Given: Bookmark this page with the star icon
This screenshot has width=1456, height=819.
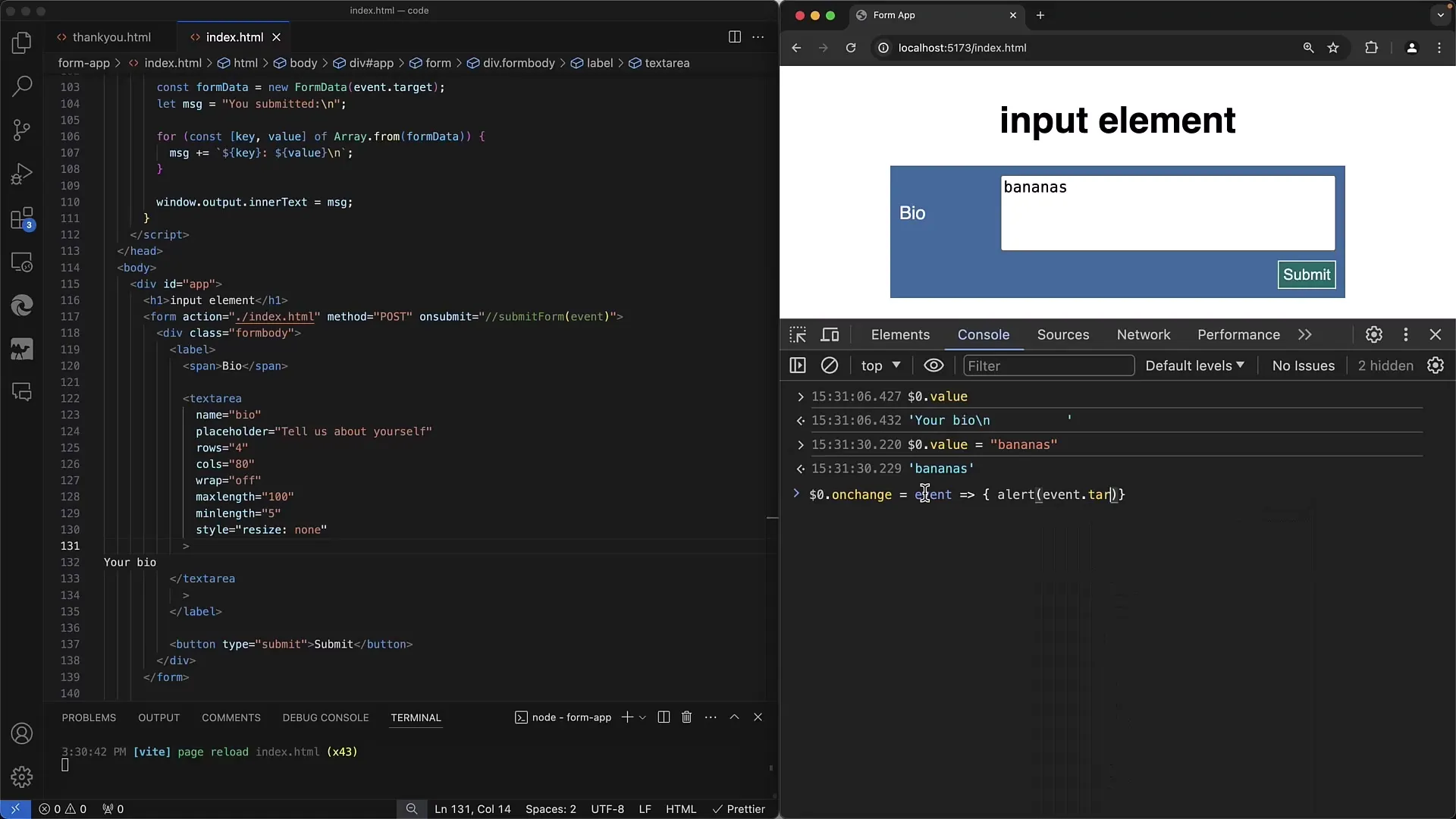Looking at the screenshot, I should tap(1333, 48).
